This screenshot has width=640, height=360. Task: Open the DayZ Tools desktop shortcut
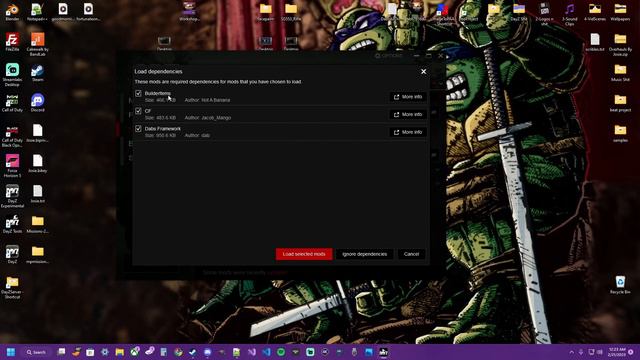click(12, 224)
